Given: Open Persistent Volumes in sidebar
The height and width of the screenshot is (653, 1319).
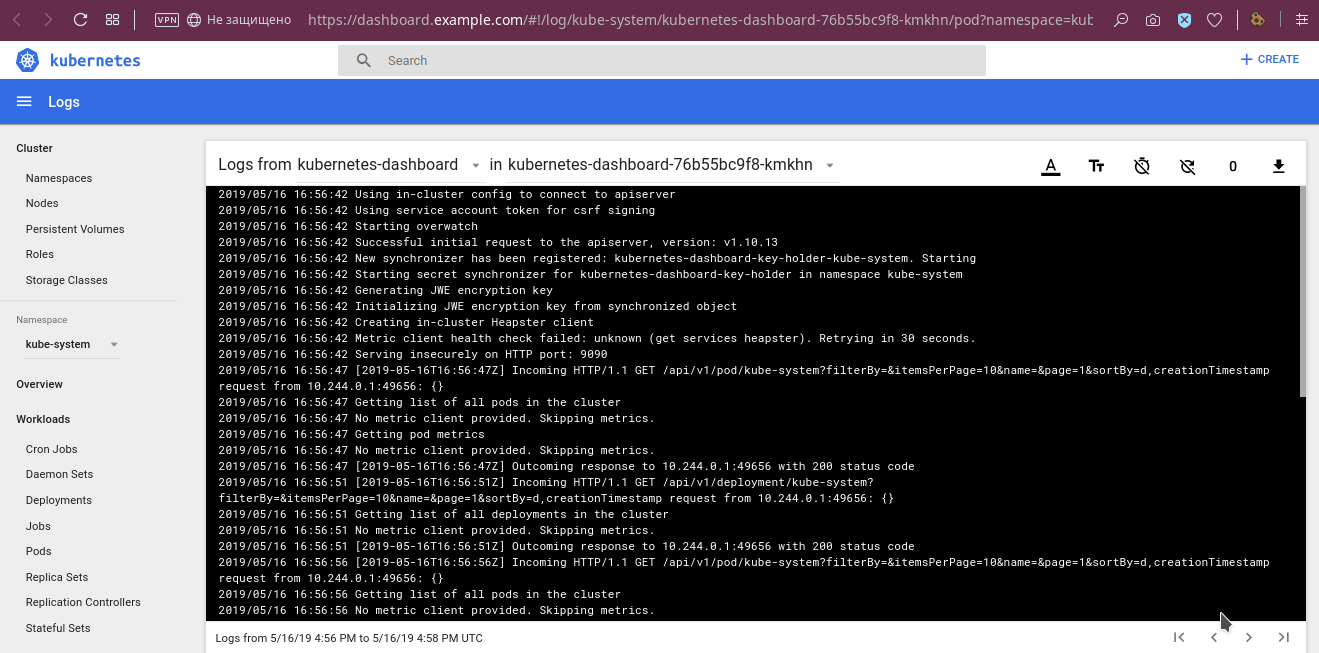Looking at the screenshot, I should coord(75,229).
